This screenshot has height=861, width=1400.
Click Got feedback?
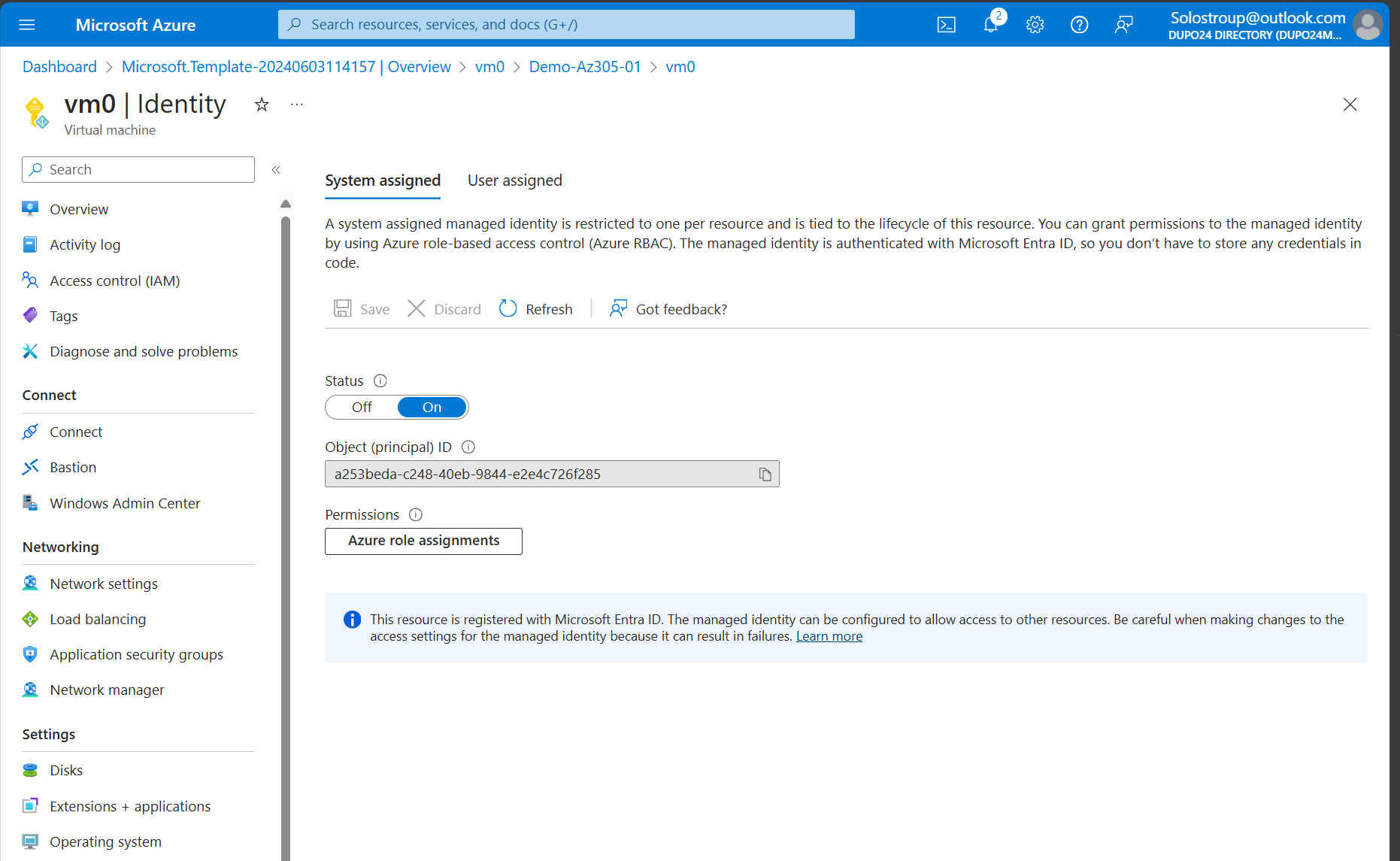[x=668, y=309]
